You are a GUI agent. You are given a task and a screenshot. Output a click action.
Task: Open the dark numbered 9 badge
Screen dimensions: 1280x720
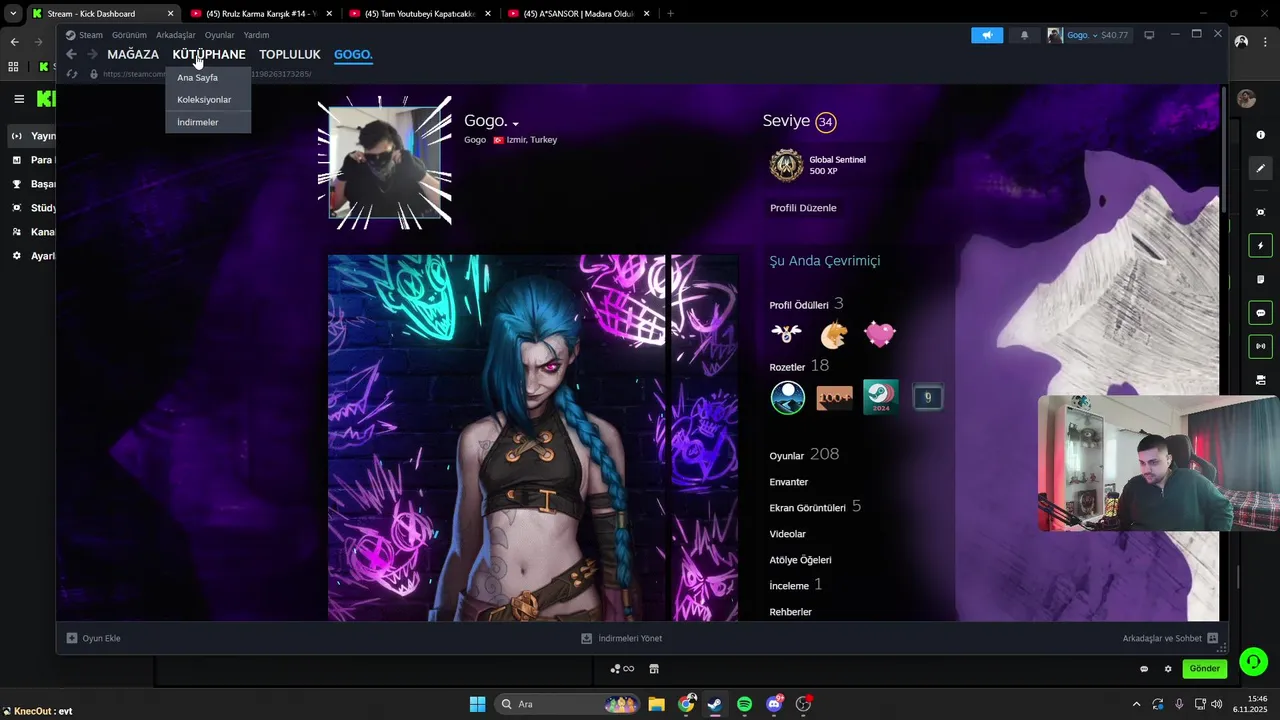tap(928, 397)
